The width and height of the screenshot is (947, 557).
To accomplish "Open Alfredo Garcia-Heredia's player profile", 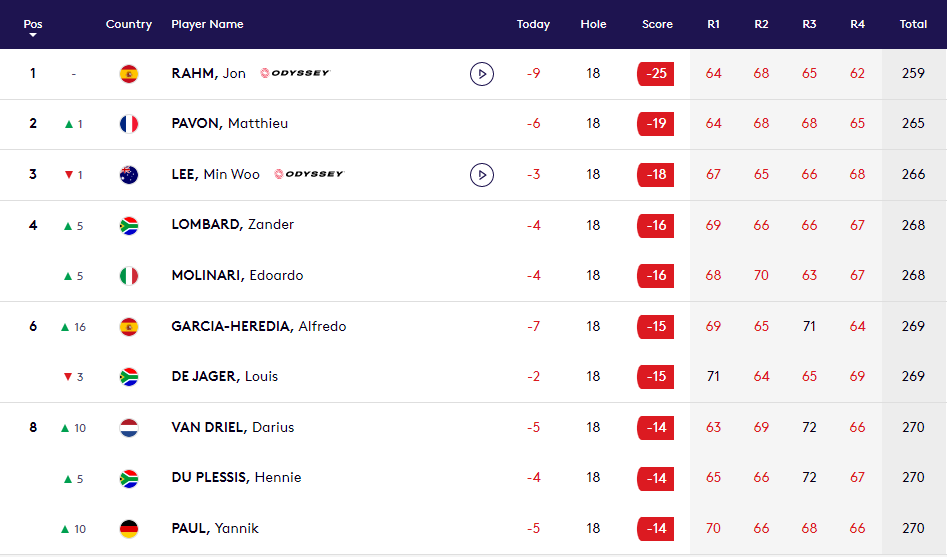I will (x=259, y=327).
